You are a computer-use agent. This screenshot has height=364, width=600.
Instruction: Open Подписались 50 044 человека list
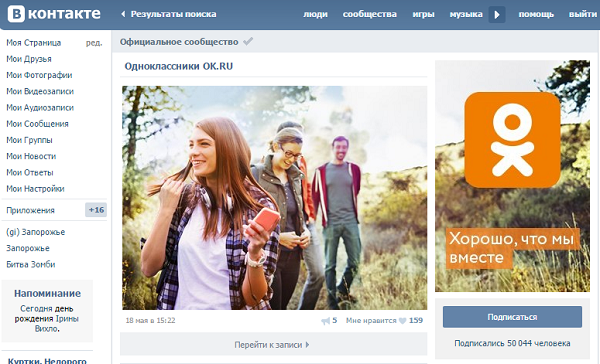click(512, 343)
